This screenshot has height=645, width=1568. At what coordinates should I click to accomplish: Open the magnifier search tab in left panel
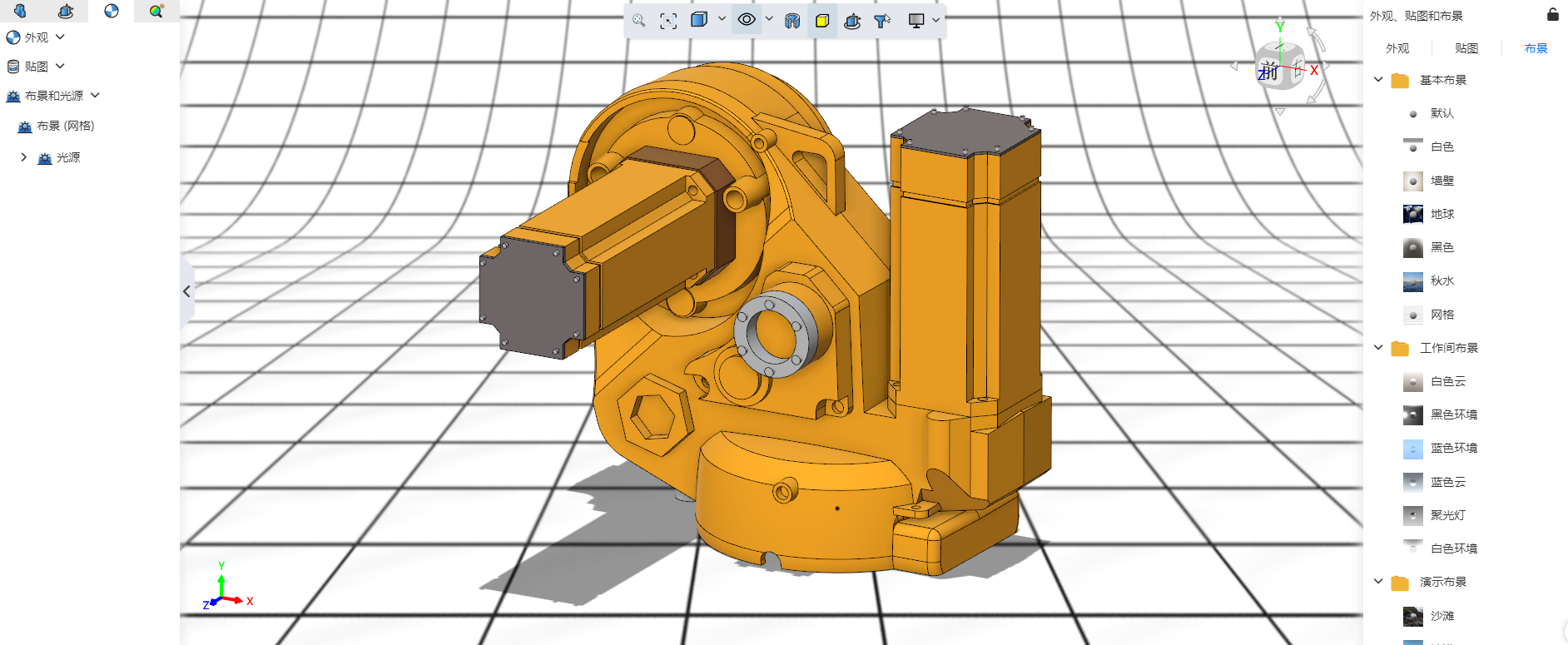click(x=156, y=11)
